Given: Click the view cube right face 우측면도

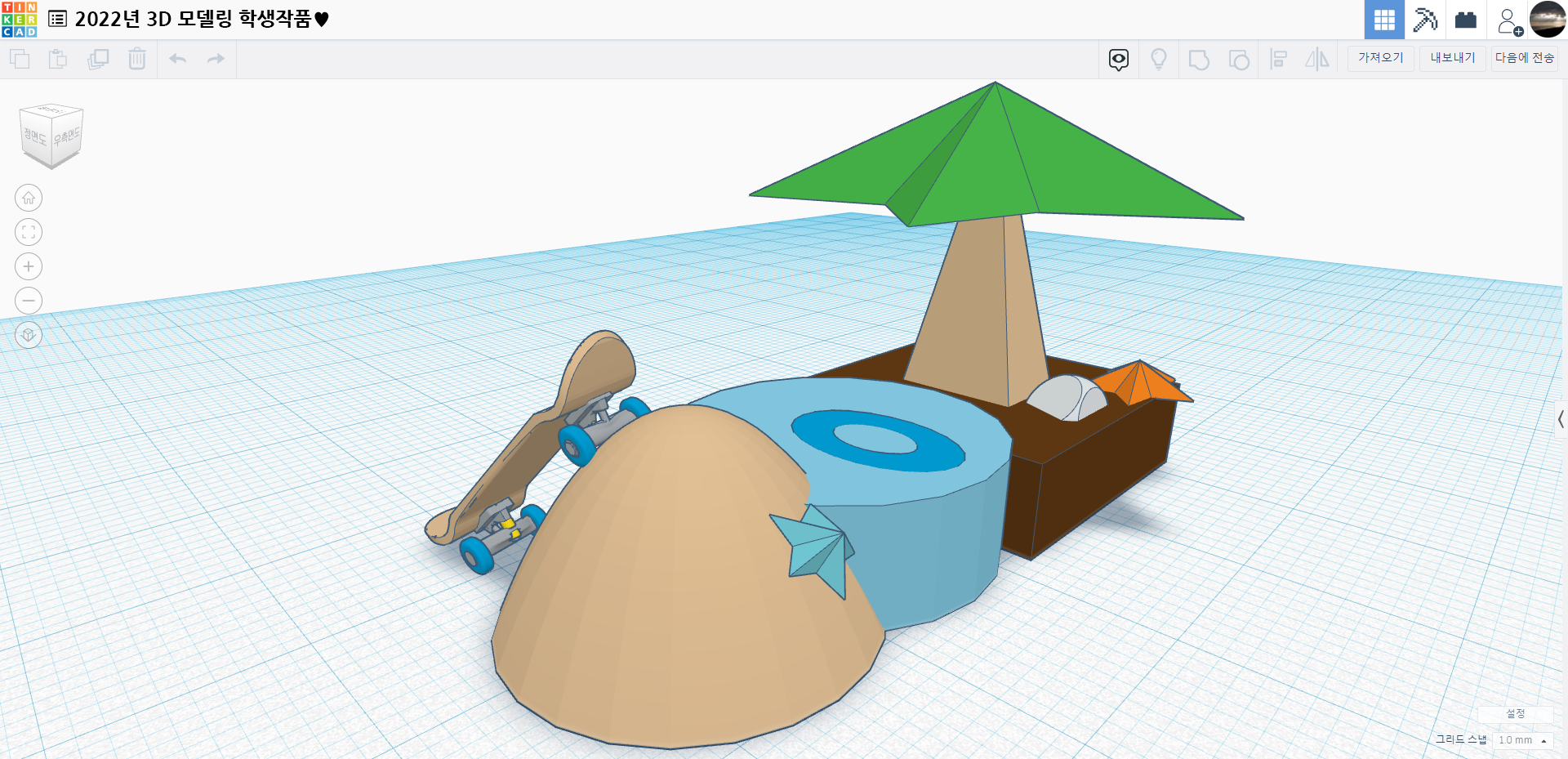Looking at the screenshot, I should coord(67,136).
